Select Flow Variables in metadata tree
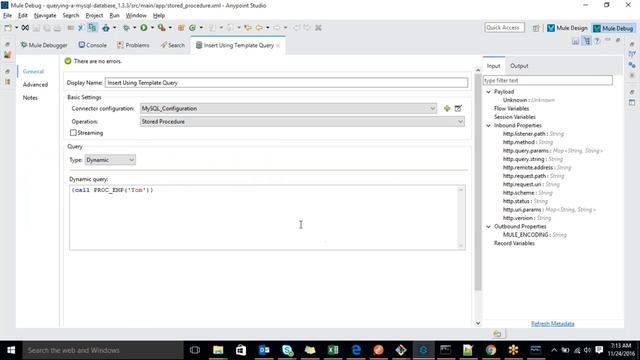The height and width of the screenshot is (360, 640). [511, 109]
